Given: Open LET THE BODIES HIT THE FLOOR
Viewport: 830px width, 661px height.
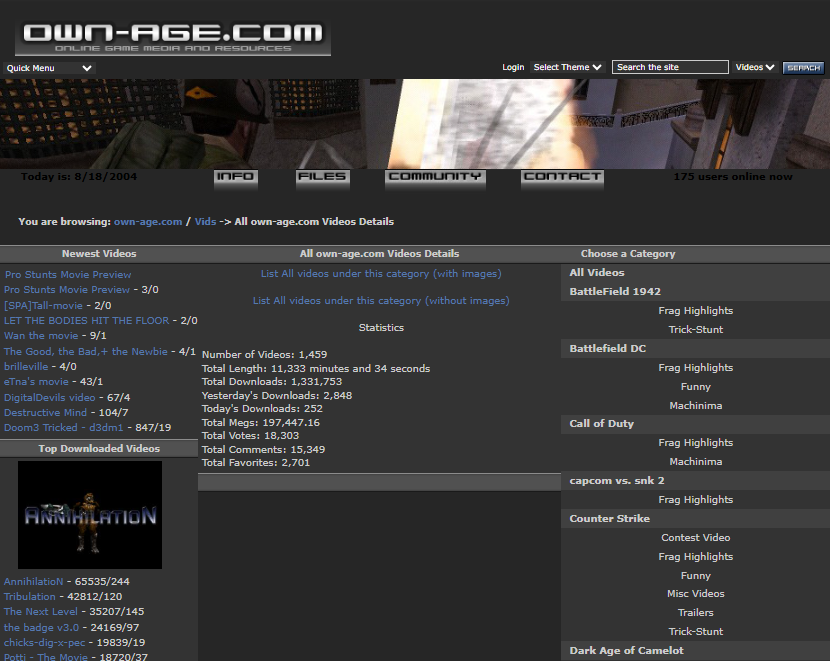Looking at the screenshot, I should (86, 321).
